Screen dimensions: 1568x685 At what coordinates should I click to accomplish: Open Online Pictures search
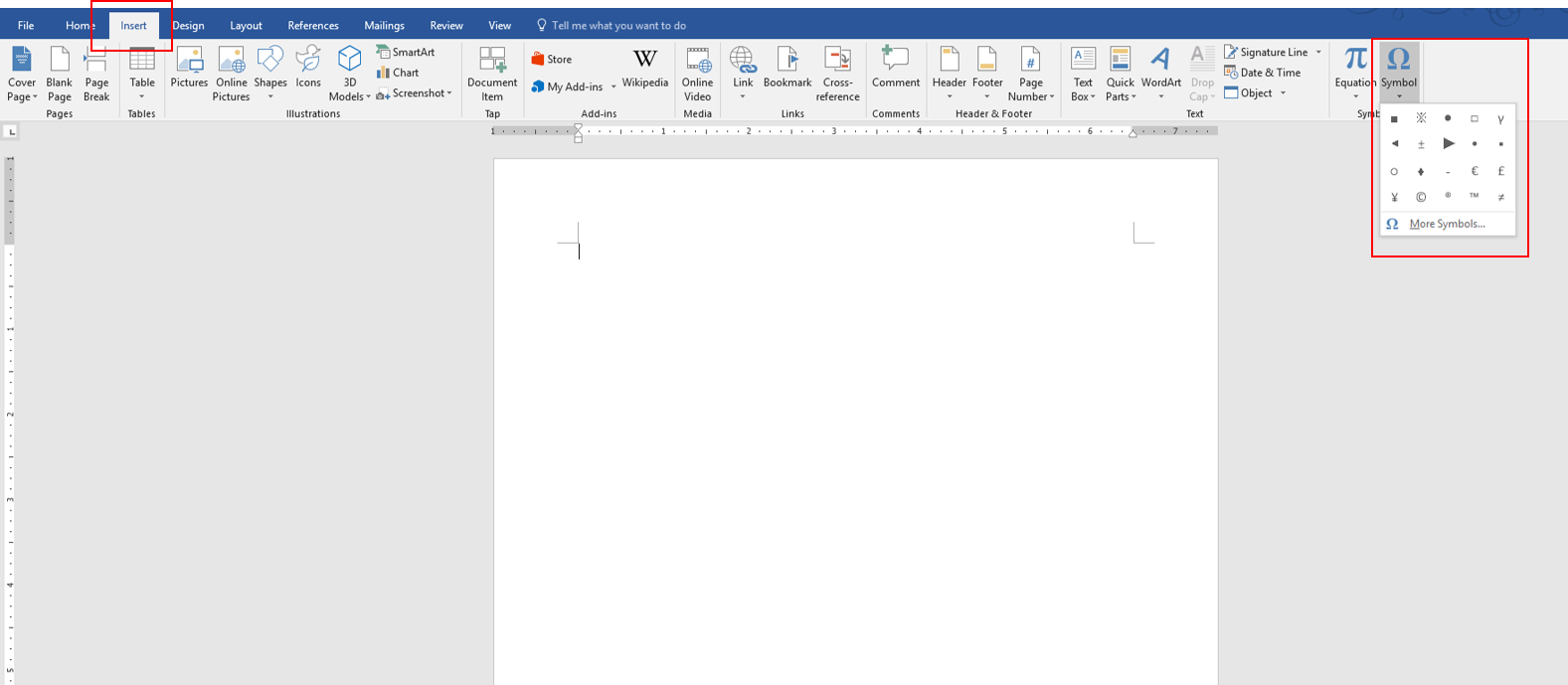(231, 74)
